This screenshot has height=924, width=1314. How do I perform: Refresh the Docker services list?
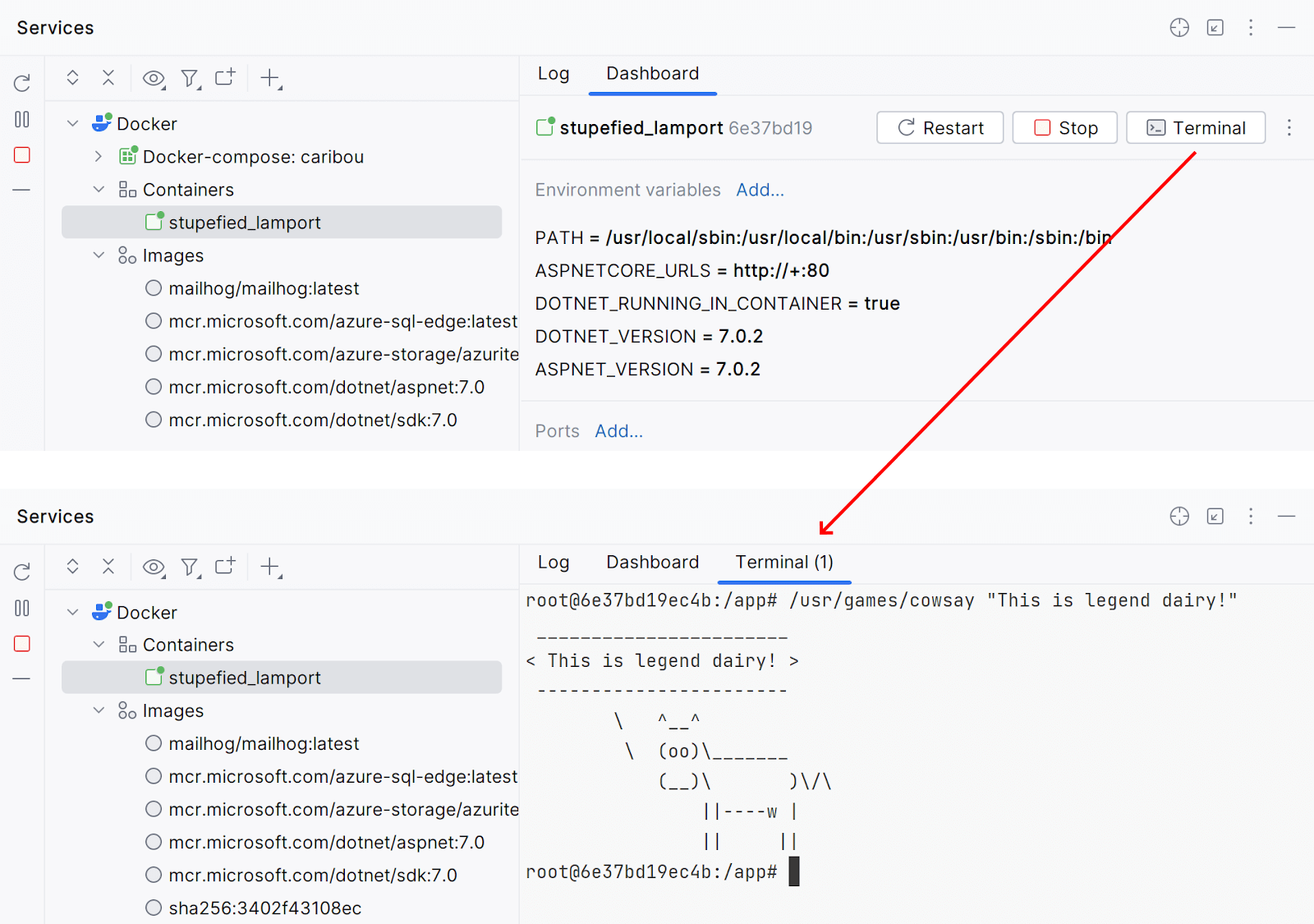click(x=21, y=82)
